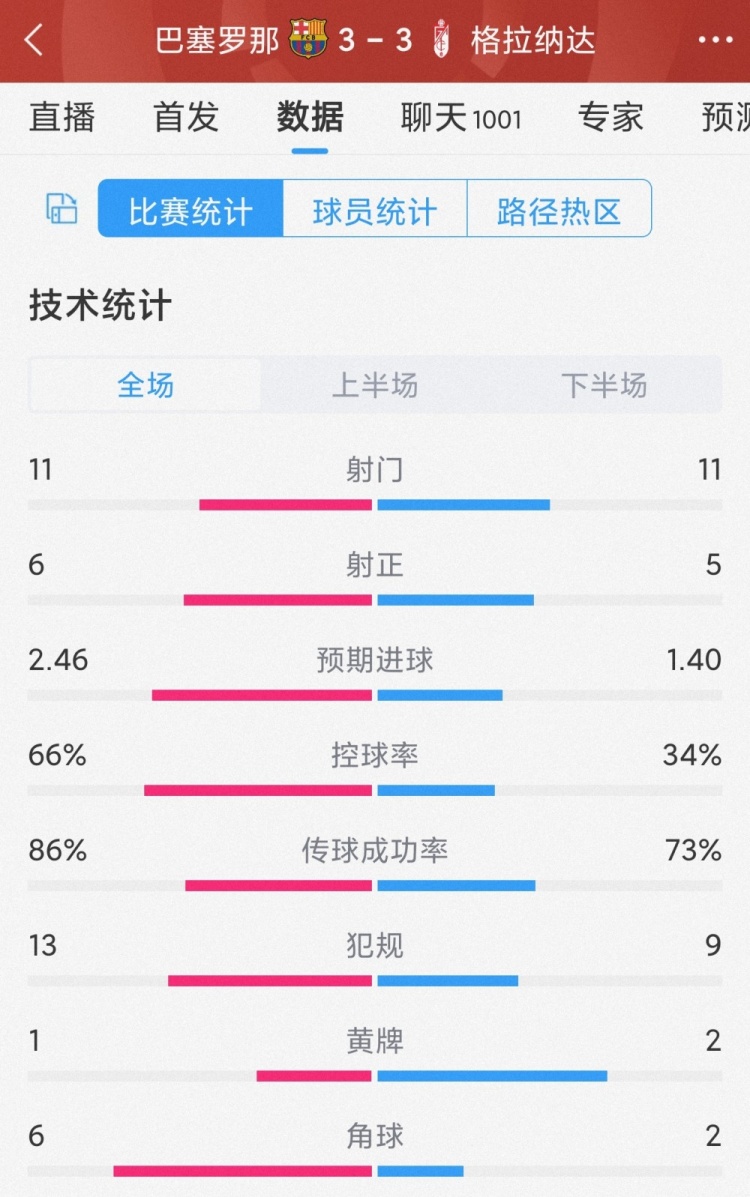Screen dimensions: 750x1197
Task: Switch to the 上半场 first-half view
Action: (x=375, y=384)
